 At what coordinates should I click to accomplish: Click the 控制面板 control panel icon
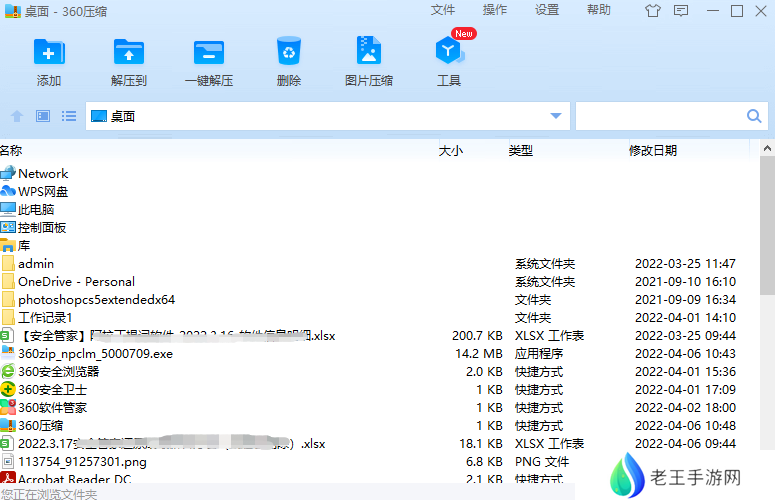point(8,227)
